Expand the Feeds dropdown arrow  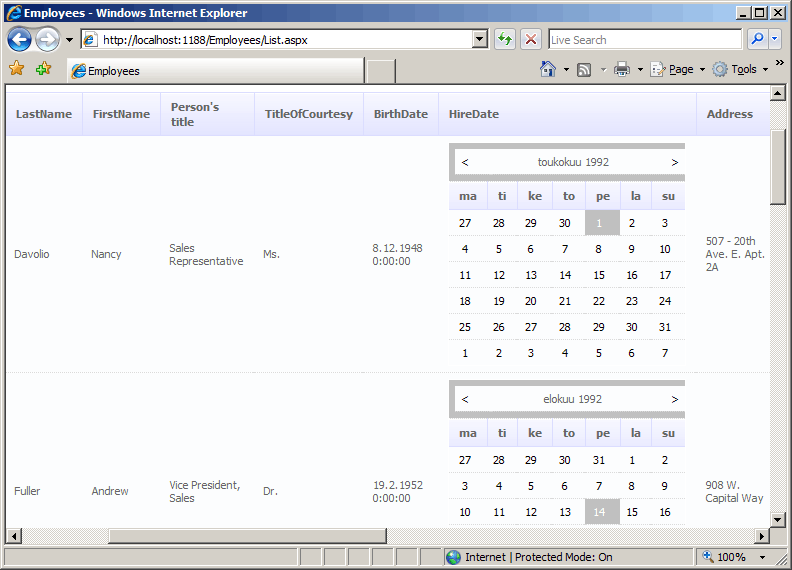click(603, 70)
